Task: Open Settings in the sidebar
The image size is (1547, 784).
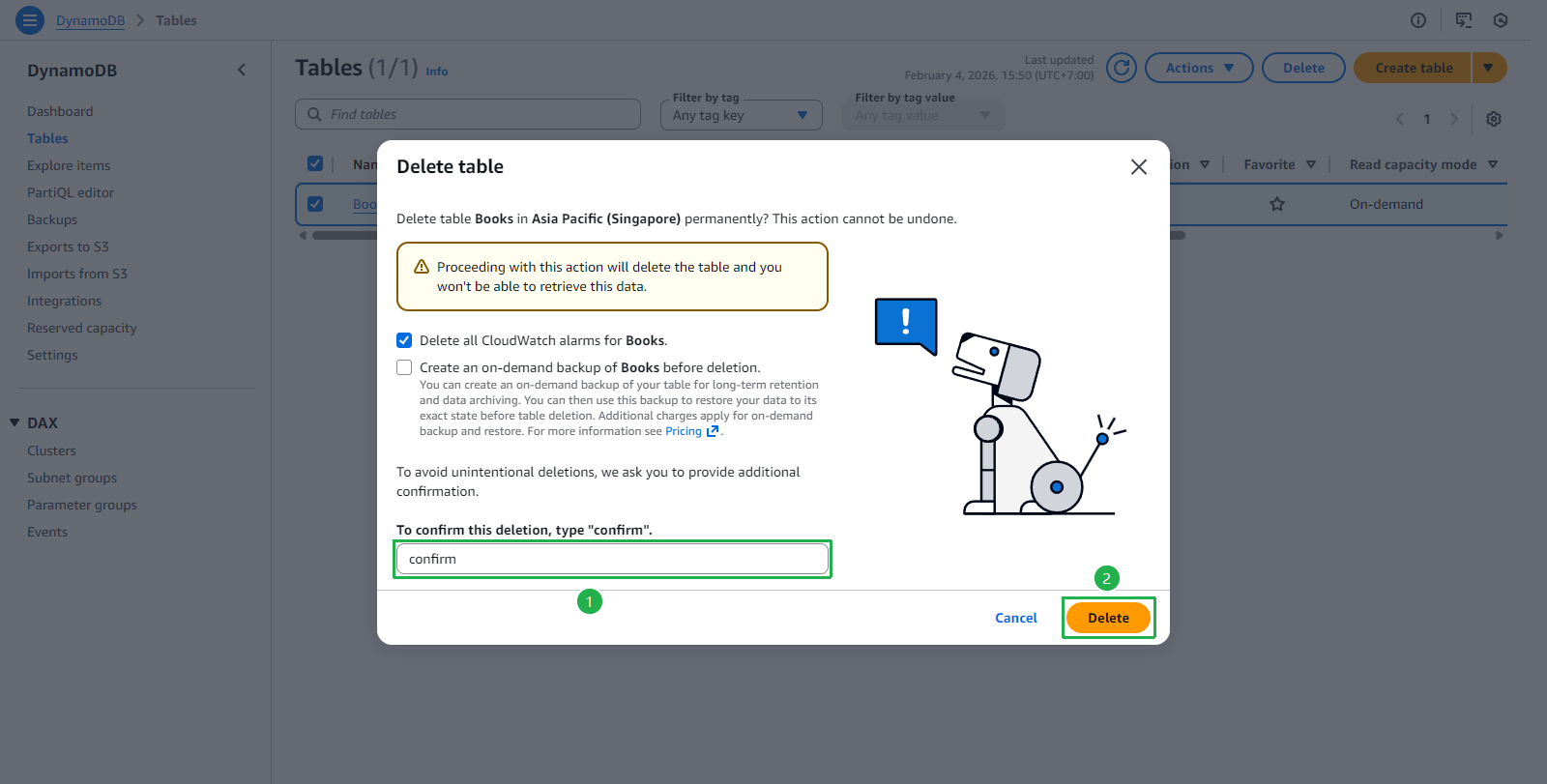Action: click(52, 355)
